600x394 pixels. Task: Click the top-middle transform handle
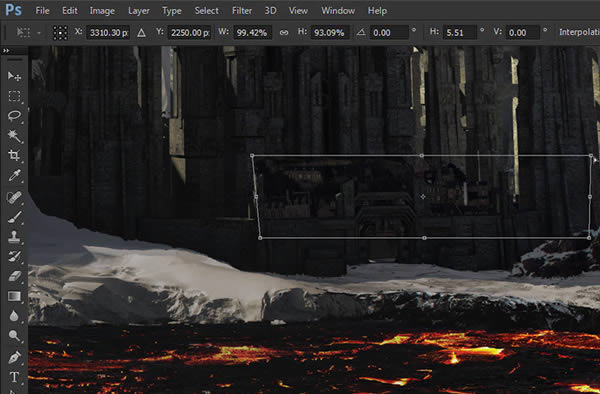point(421,156)
